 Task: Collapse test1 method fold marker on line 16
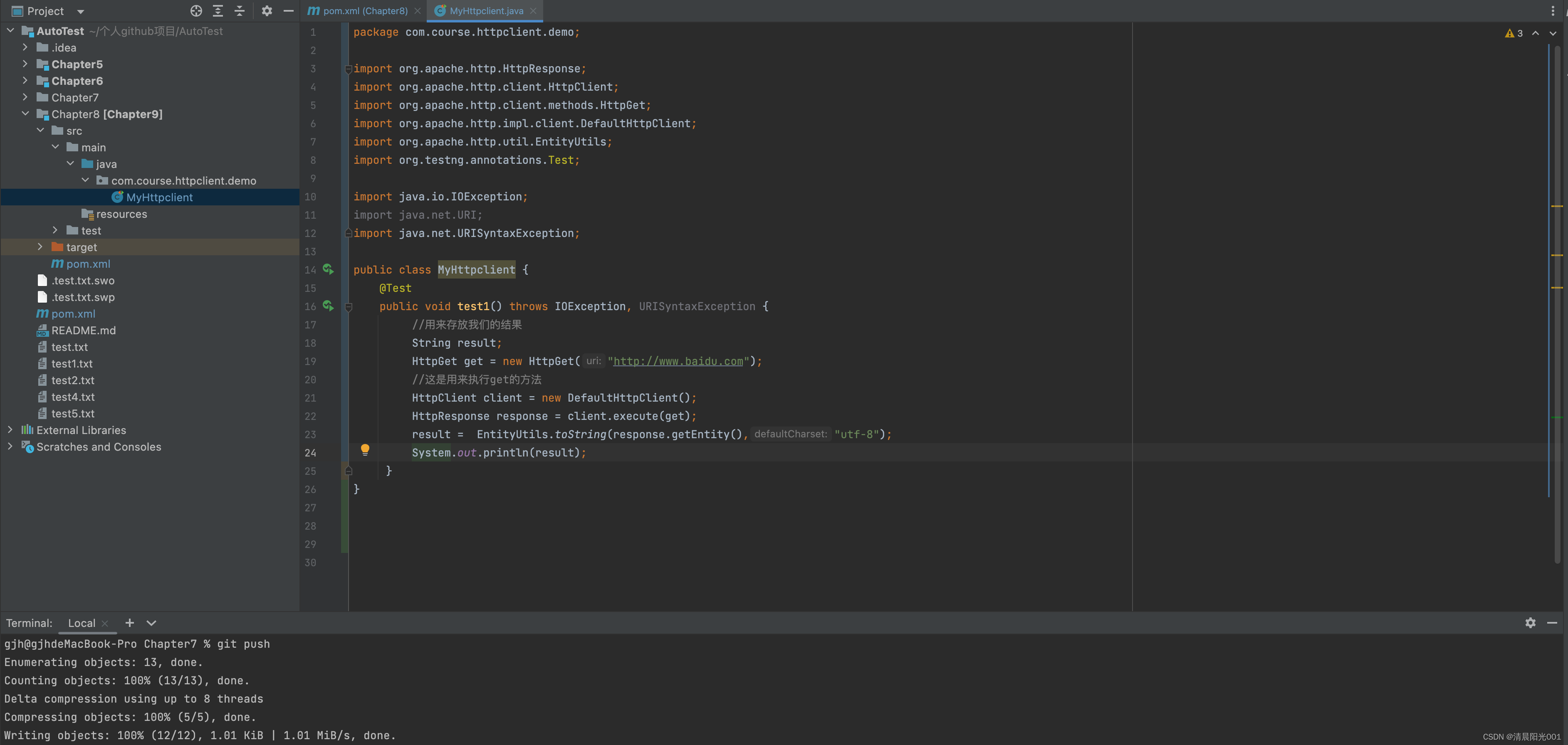point(349,307)
